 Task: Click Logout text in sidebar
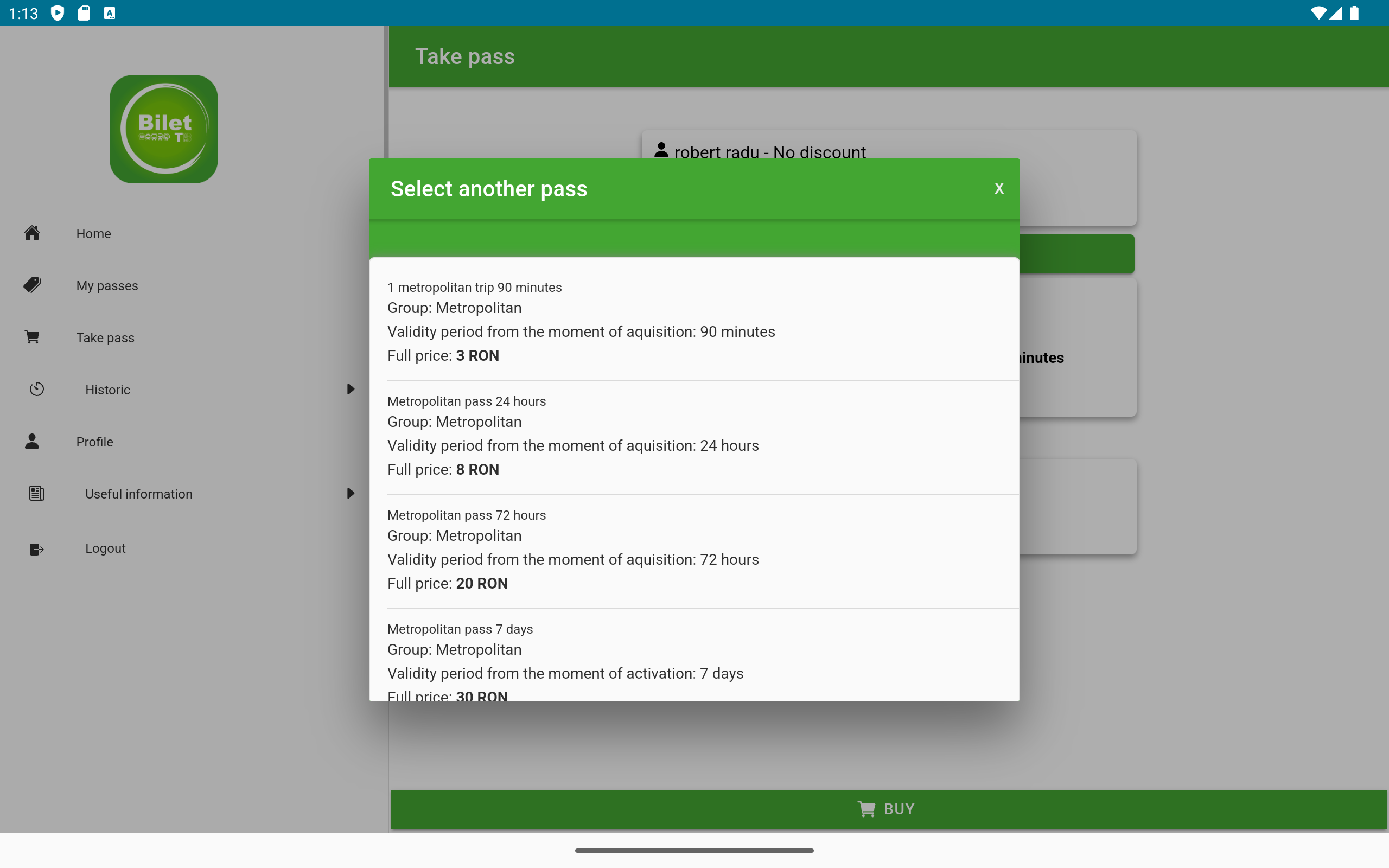pyautogui.click(x=106, y=548)
